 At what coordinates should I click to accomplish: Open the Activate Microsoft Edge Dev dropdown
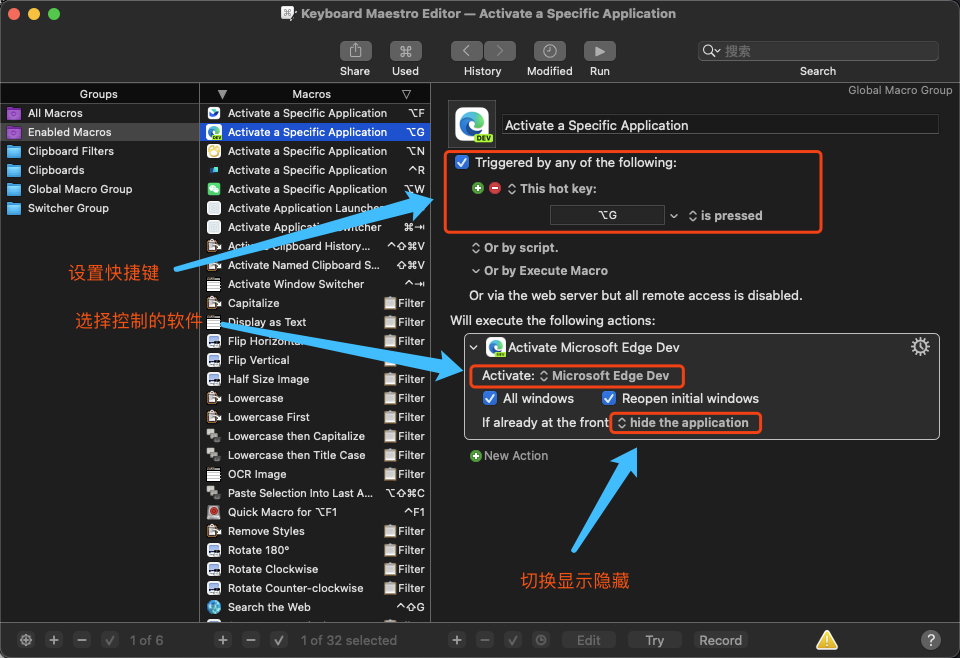(x=604, y=376)
